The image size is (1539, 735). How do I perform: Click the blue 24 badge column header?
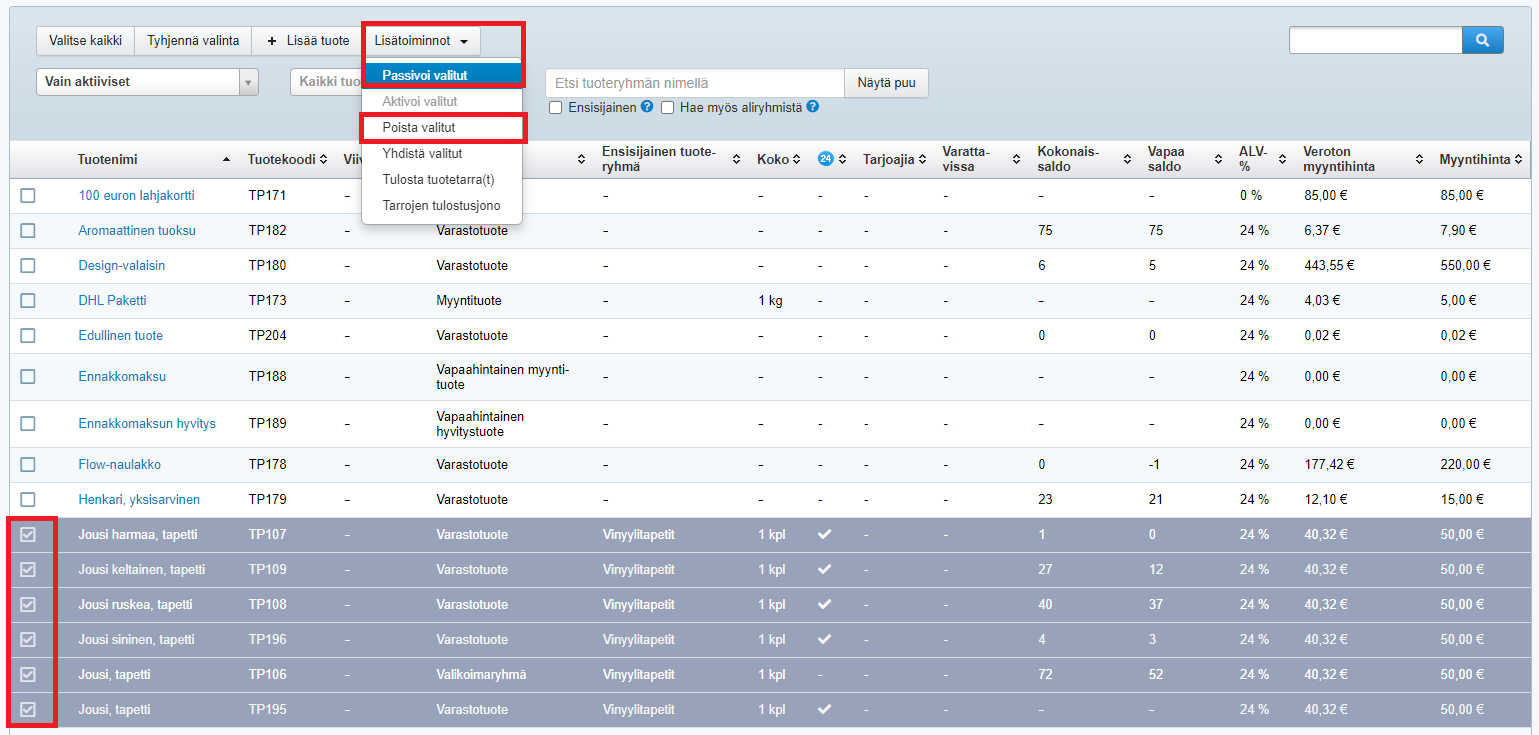coord(826,159)
